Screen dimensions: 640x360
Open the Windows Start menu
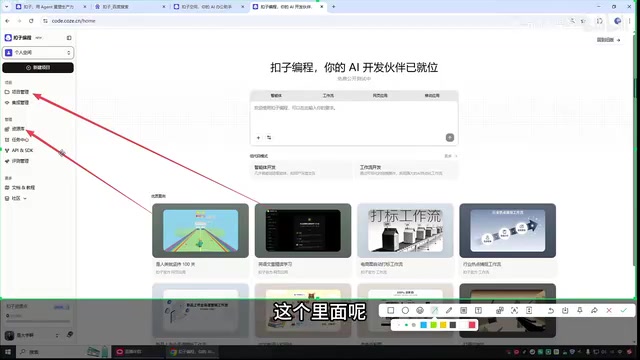click(x=8, y=352)
